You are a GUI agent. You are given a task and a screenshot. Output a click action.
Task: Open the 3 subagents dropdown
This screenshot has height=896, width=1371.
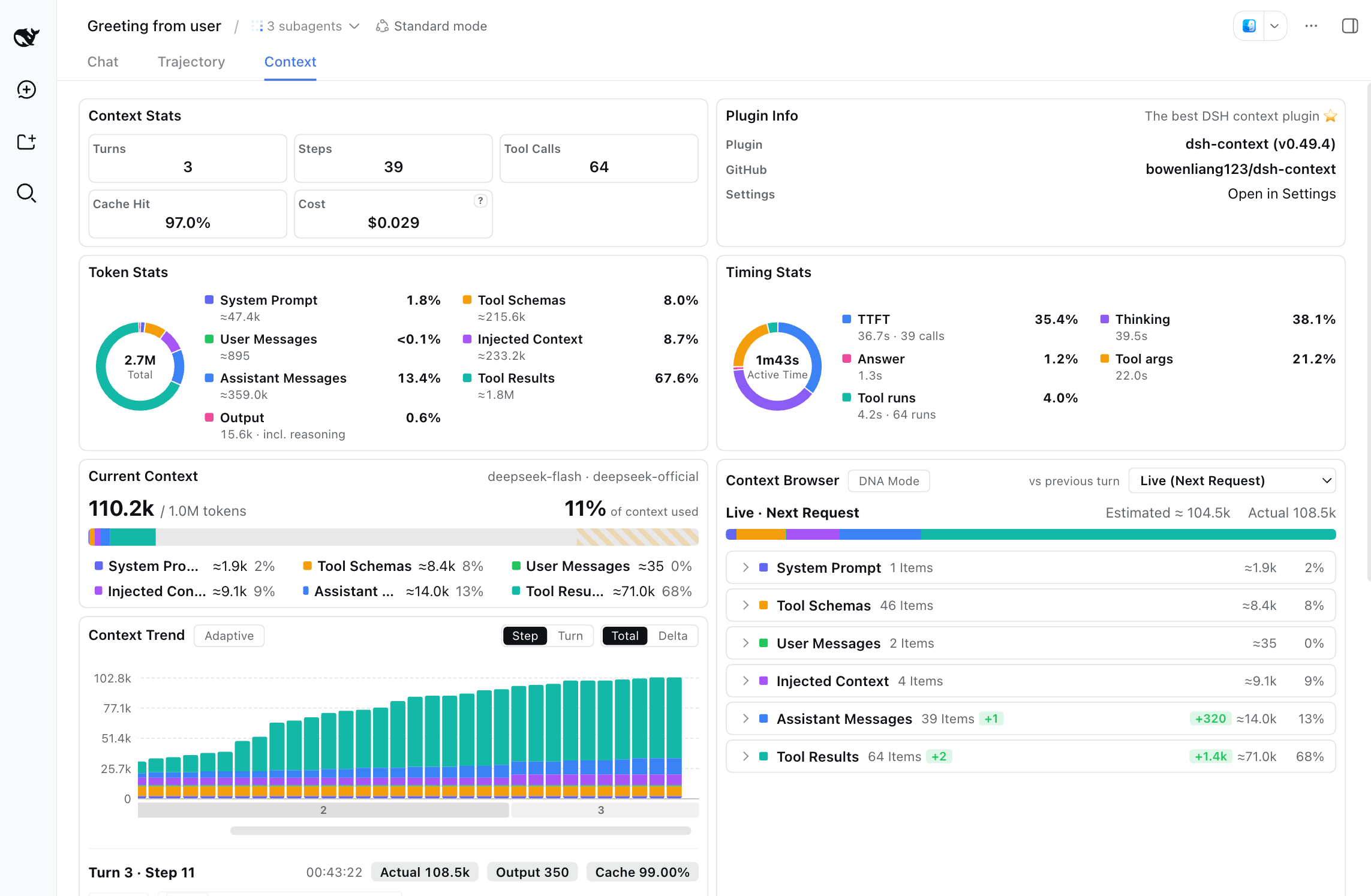[x=305, y=26]
